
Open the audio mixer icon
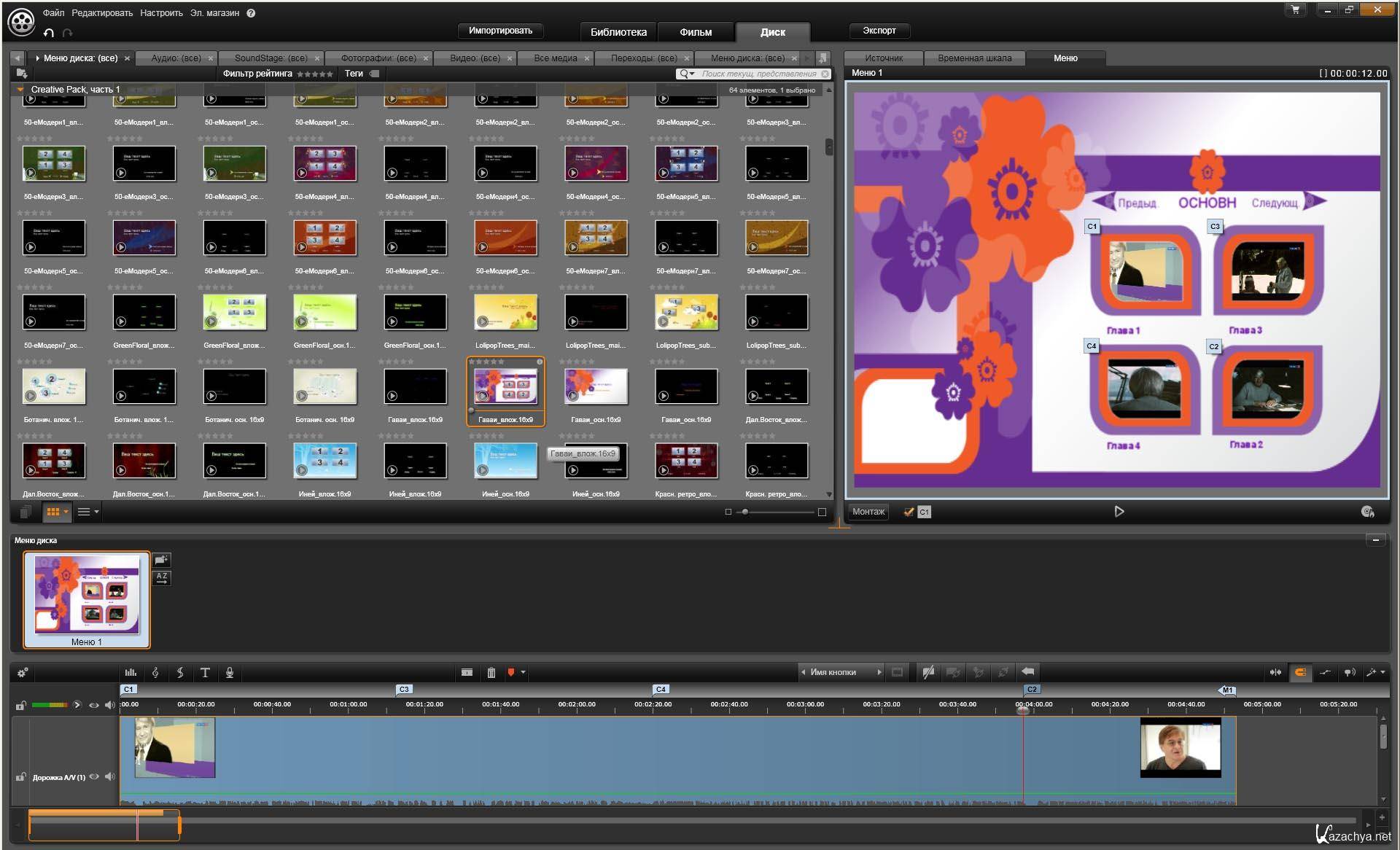click(131, 673)
